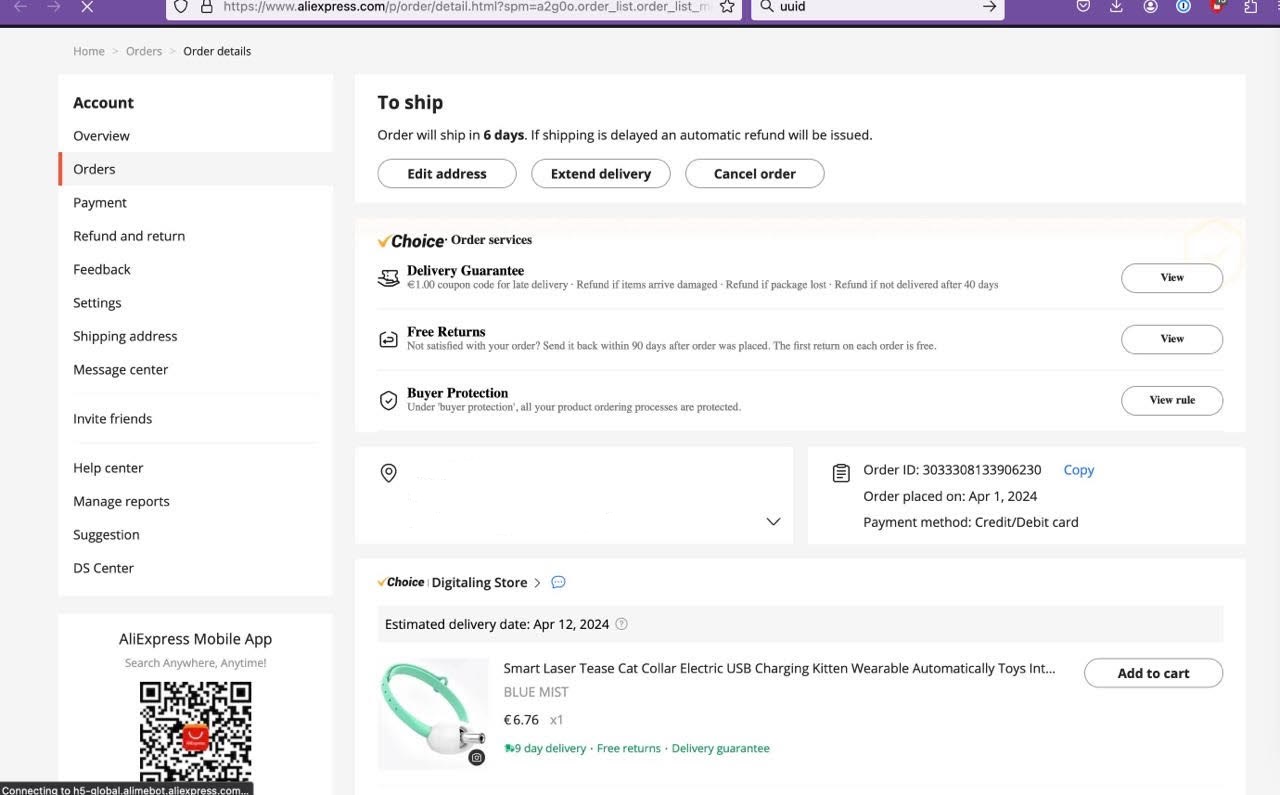Image resolution: width=1280 pixels, height=795 pixels.
Task: Open the browser account icon
Action: pyautogui.click(x=1150, y=6)
